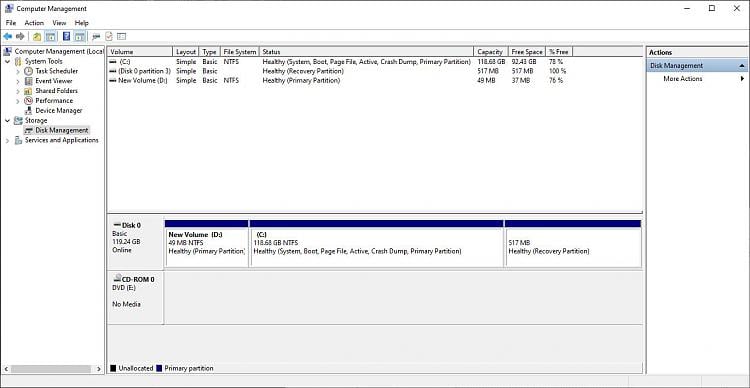
Task: Click More Actions in Actions pane
Action: tap(683, 78)
